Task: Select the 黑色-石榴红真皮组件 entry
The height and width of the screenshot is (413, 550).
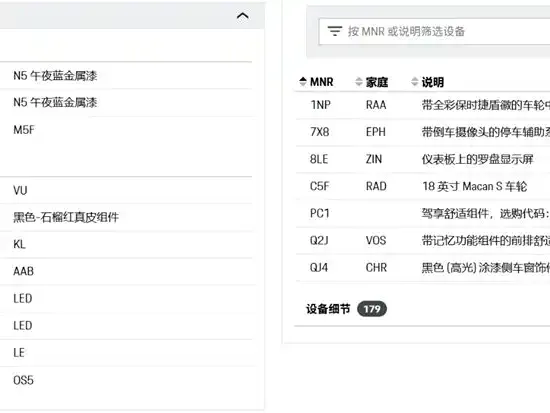Action: [126, 217]
